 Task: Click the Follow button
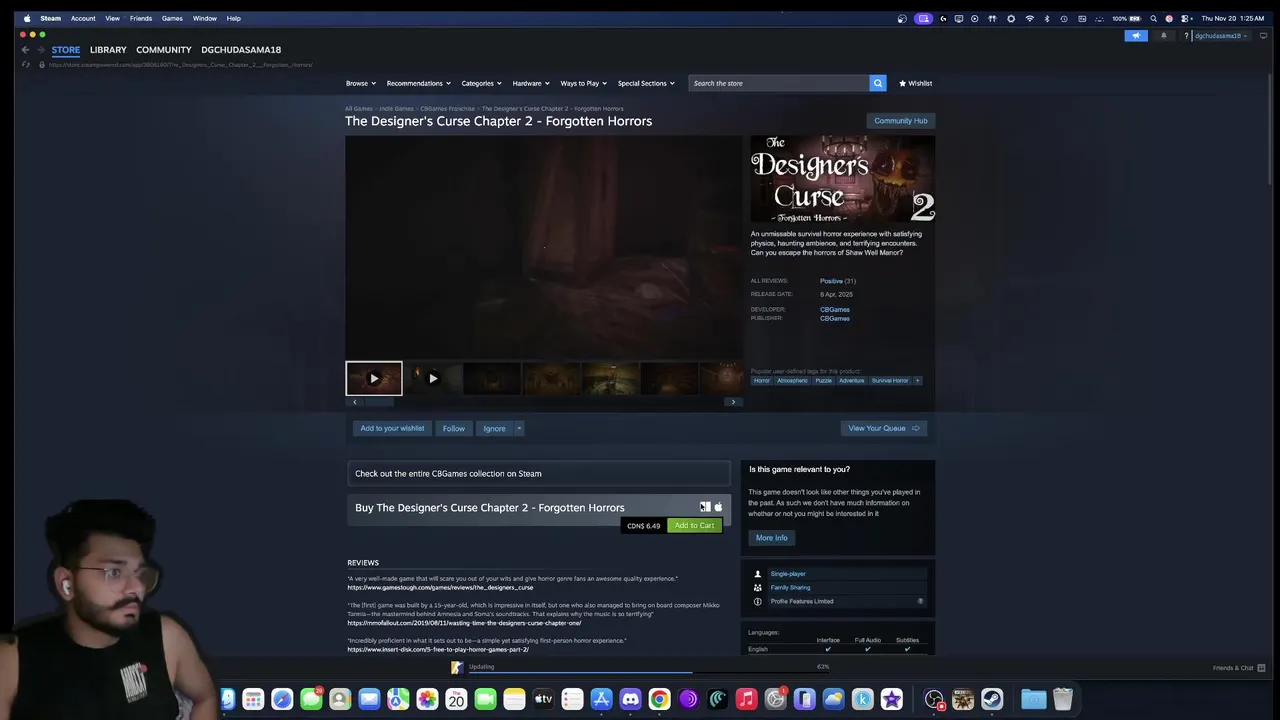454,428
